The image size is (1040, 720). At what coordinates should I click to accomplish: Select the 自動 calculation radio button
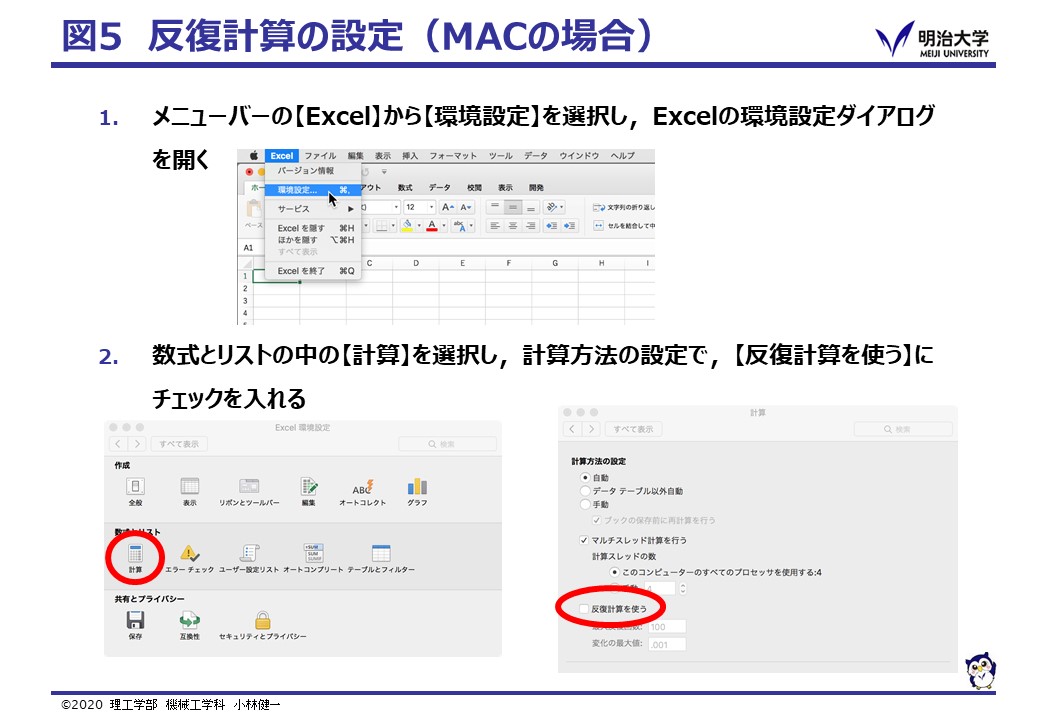coord(585,477)
